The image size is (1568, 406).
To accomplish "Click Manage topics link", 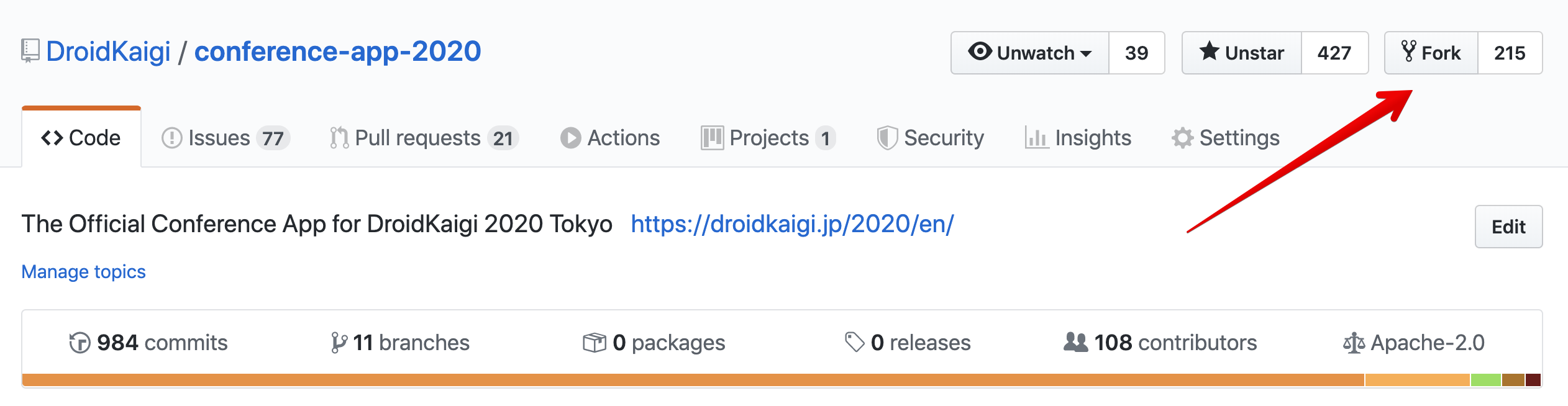I will [84, 272].
